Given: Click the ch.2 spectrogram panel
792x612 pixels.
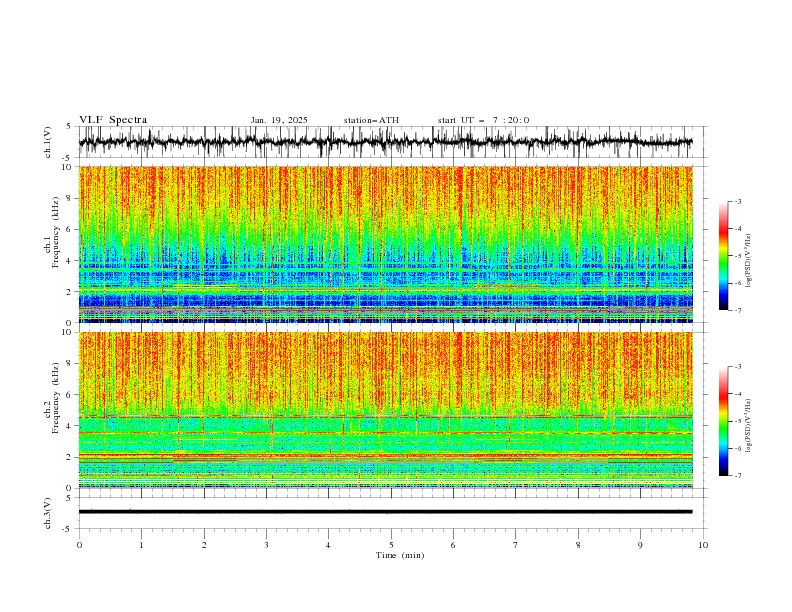Looking at the screenshot, I should pos(385,410).
